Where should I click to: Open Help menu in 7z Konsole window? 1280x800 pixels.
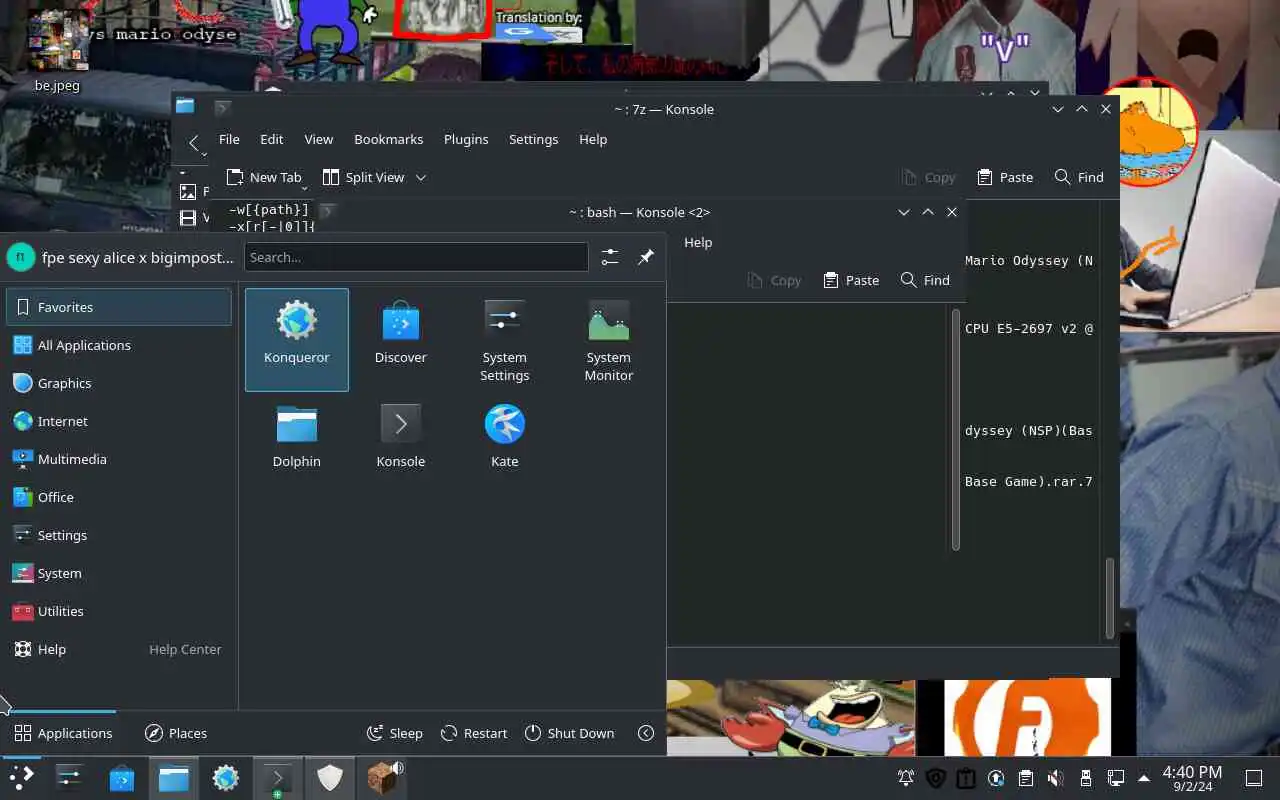coord(593,139)
